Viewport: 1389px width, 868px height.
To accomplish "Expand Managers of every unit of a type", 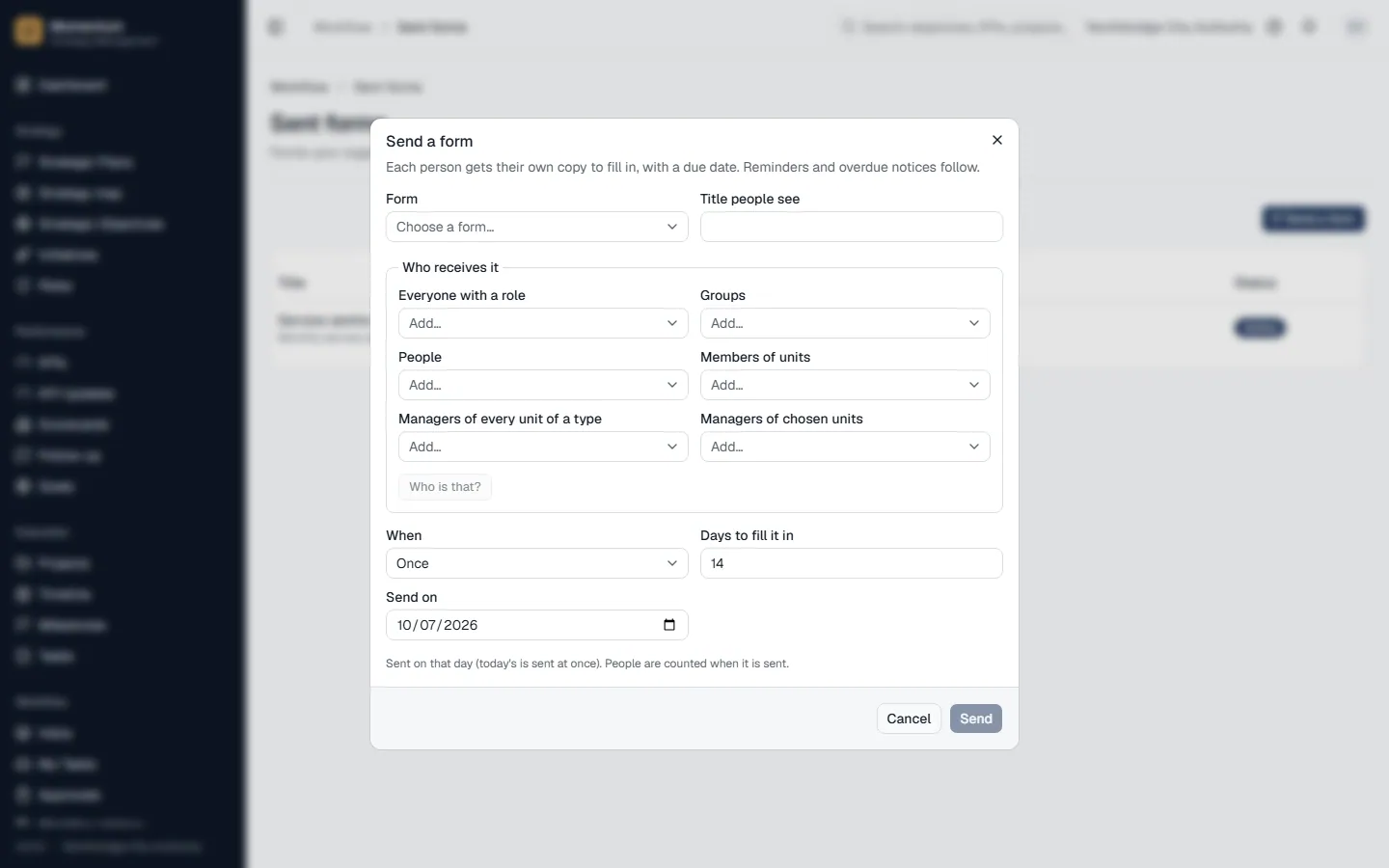I will pos(543,447).
